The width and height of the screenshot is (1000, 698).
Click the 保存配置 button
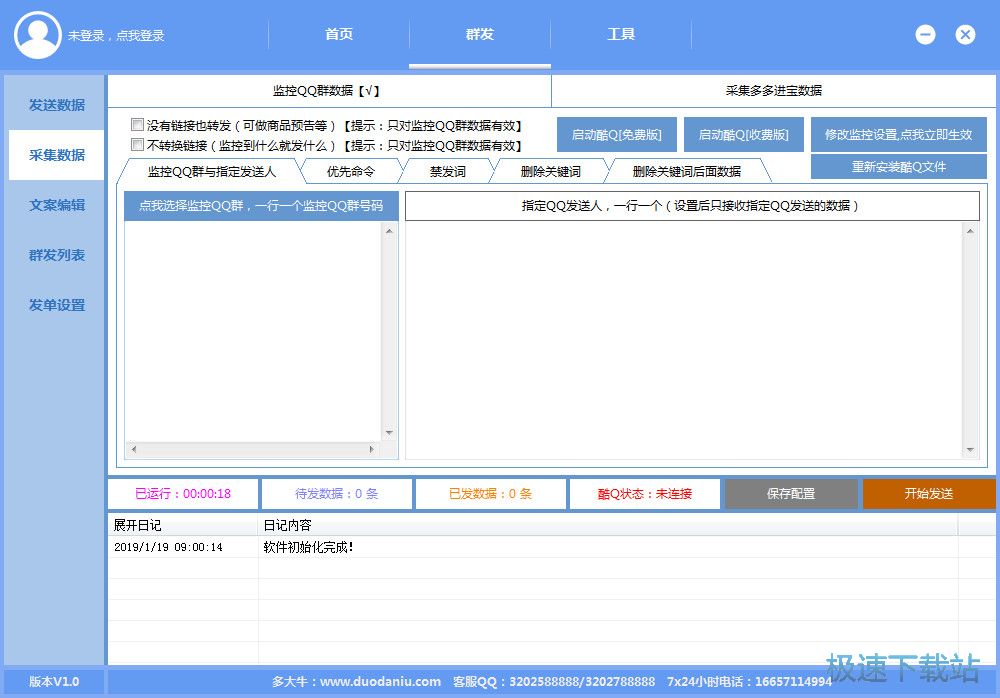tap(790, 494)
